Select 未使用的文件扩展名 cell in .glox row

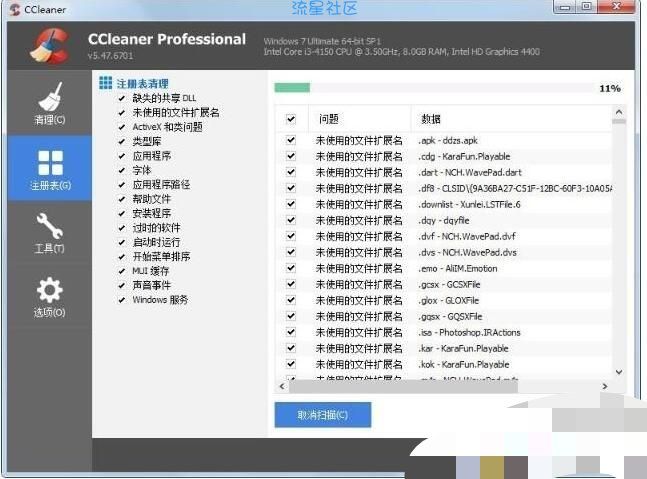coord(359,301)
